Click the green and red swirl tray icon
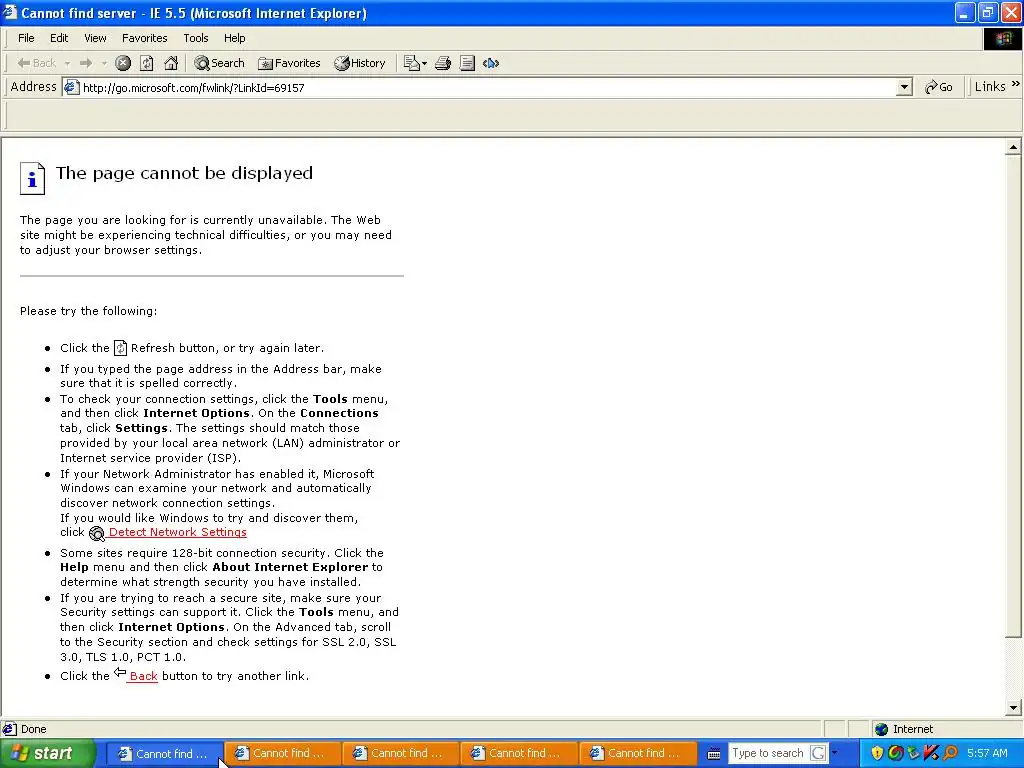The height and width of the screenshot is (768, 1024). [x=896, y=753]
